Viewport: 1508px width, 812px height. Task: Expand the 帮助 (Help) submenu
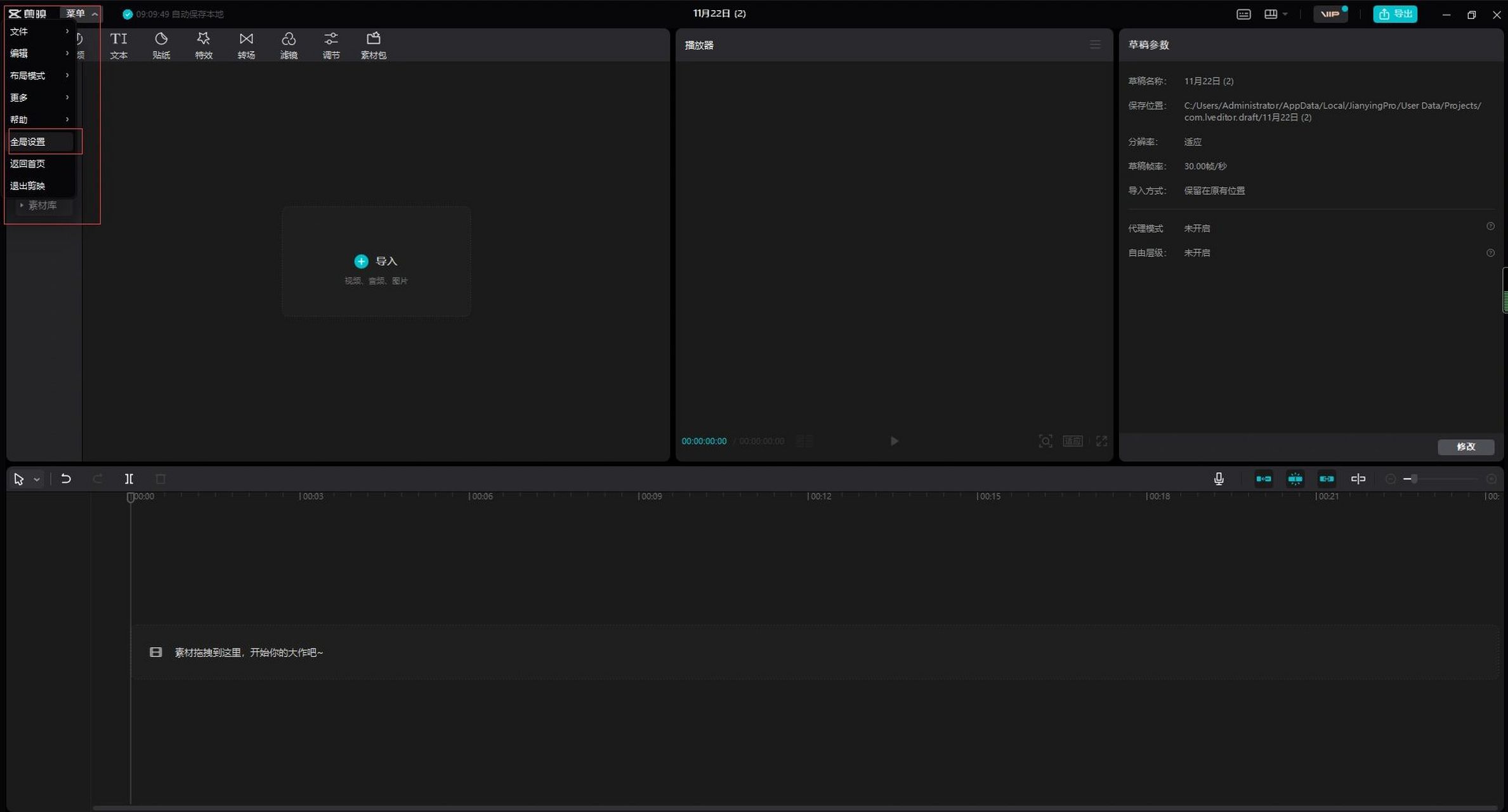pyautogui.click(x=40, y=120)
